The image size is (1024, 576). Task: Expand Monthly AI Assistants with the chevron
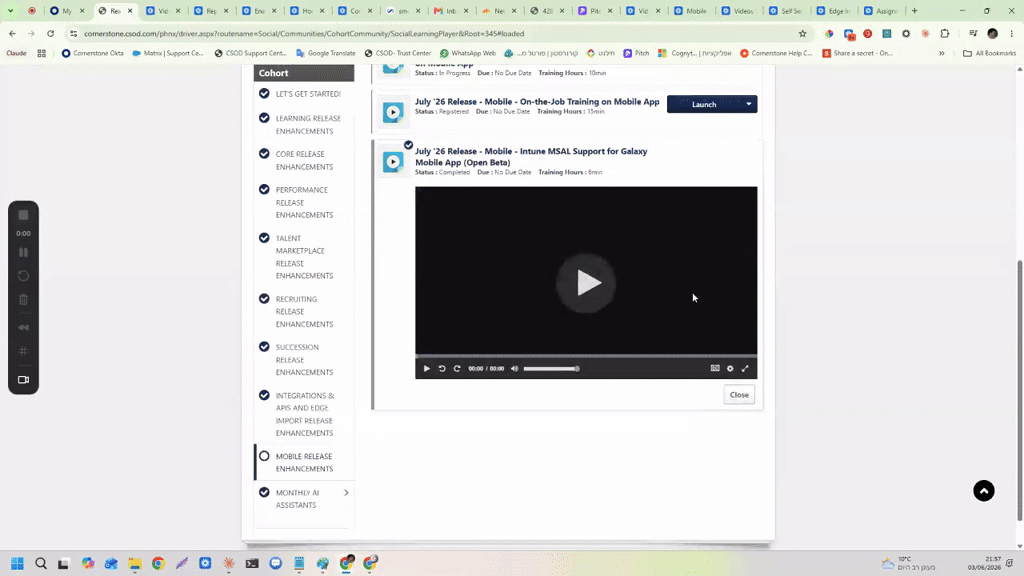[x=346, y=492]
